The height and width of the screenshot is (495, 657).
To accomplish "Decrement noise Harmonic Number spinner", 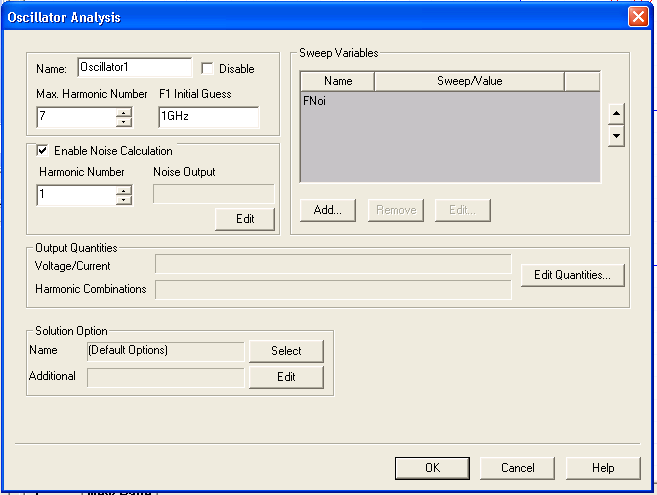I will (124, 200).
